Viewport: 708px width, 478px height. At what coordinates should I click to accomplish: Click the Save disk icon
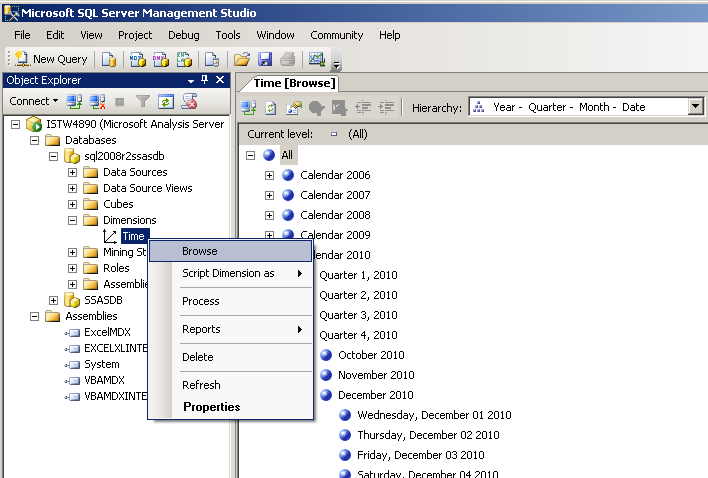coord(265,59)
